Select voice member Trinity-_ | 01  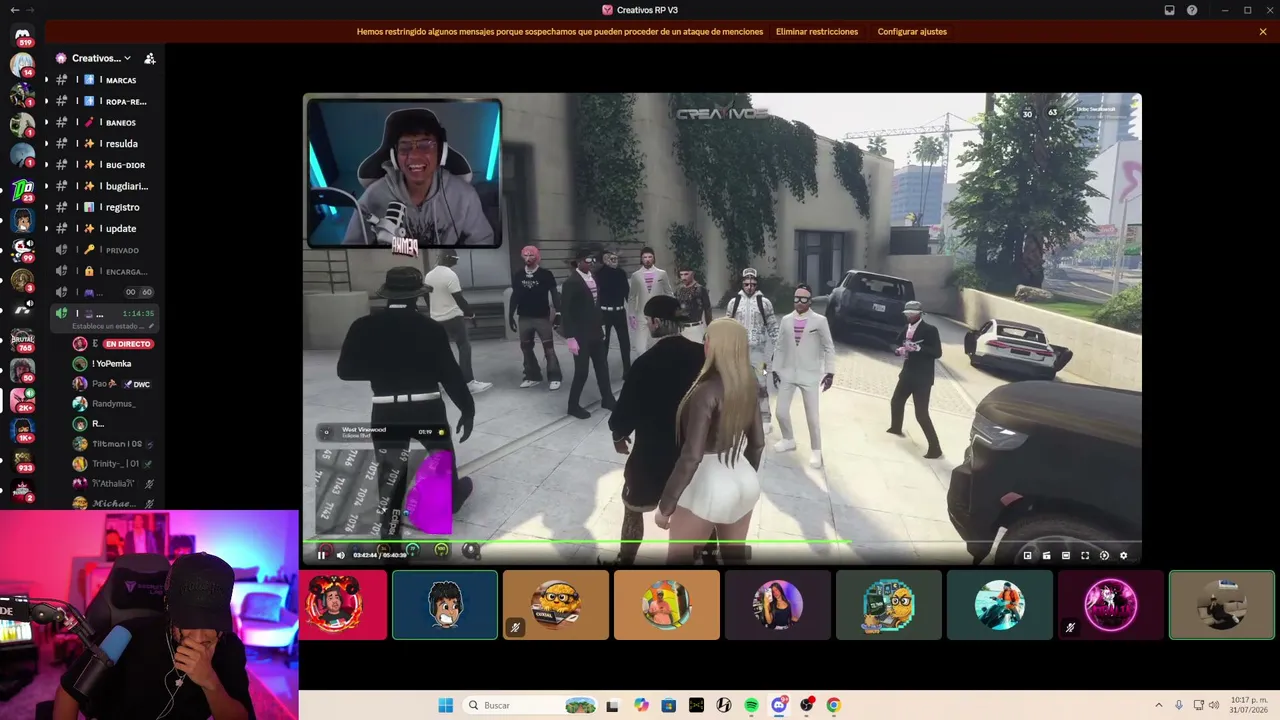[112, 464]
